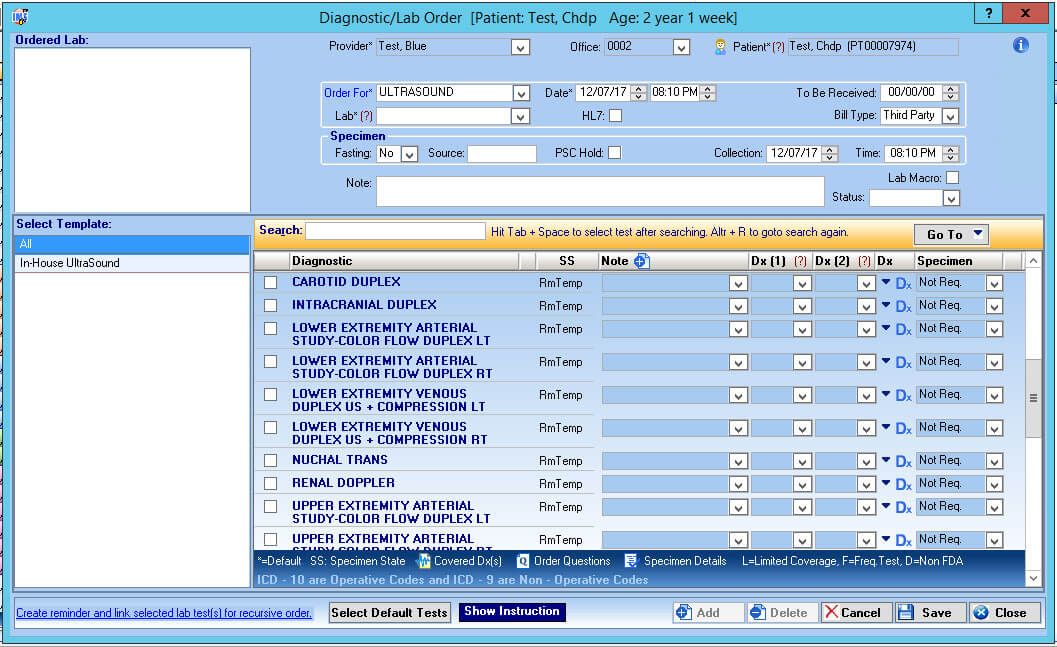Tick the Lab Macro checkbox
The width and height of the screenshot is (1057, 647).
click(952, 178)
